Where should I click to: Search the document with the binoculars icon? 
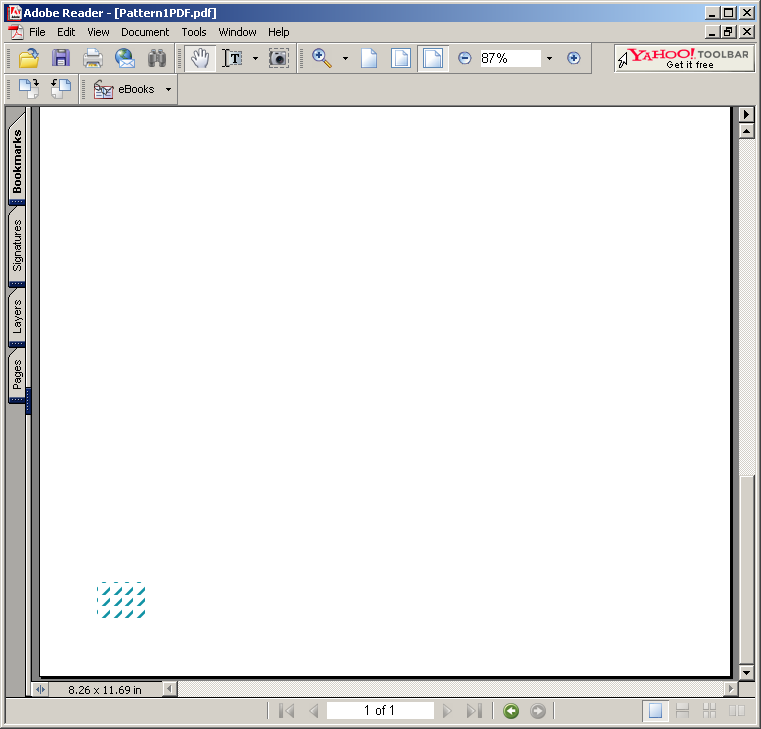pos(157,58)
